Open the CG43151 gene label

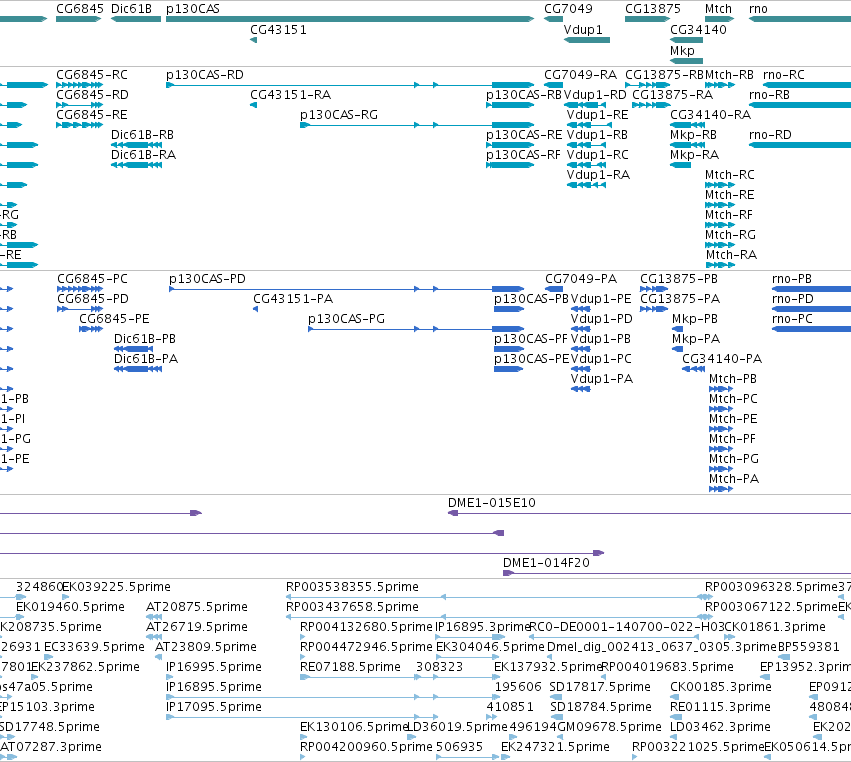[278, 30]
